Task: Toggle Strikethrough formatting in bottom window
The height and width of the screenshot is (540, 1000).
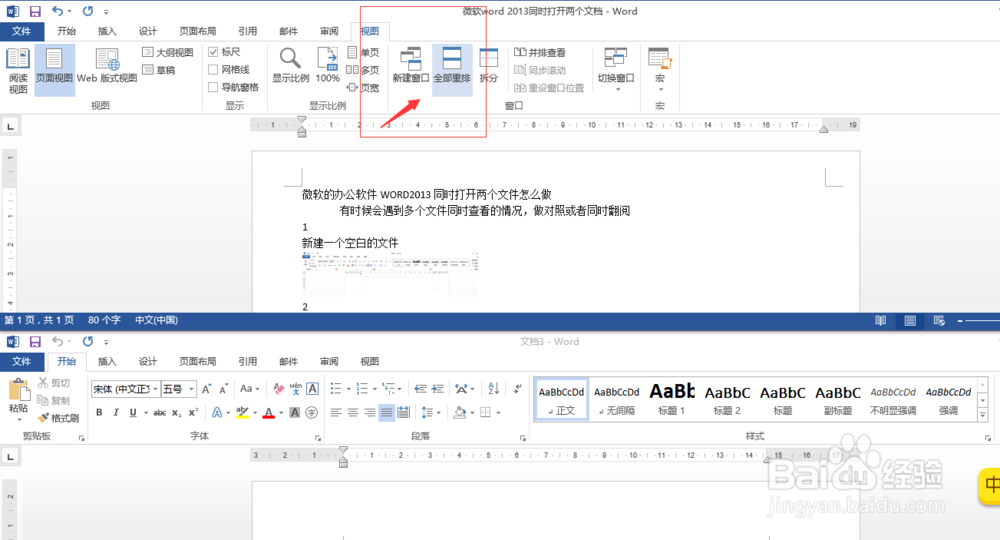Action: pyautogui.click(x=159, y=412)
